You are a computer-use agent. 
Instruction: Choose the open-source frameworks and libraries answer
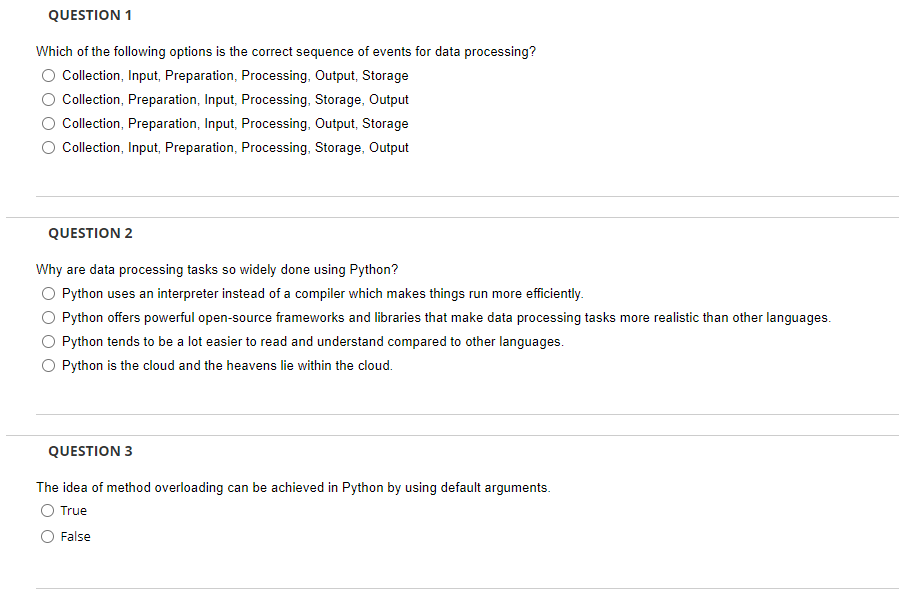[48, 317]
